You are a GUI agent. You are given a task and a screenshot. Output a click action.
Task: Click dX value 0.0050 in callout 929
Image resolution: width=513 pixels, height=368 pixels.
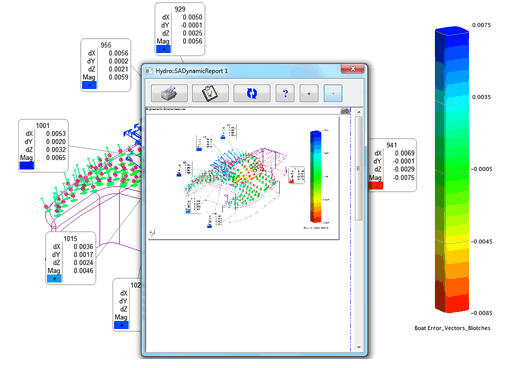(192, 17)
